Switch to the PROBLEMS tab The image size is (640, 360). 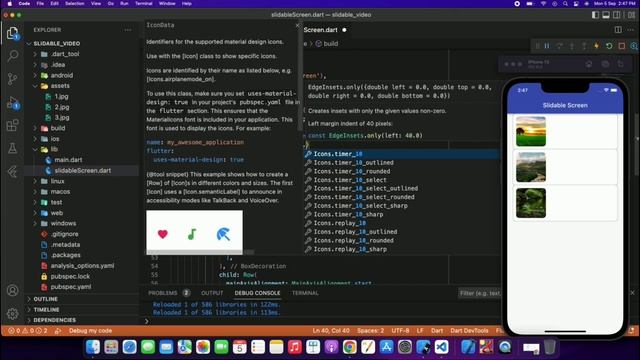pyautogui.click(x=162, y=293)
